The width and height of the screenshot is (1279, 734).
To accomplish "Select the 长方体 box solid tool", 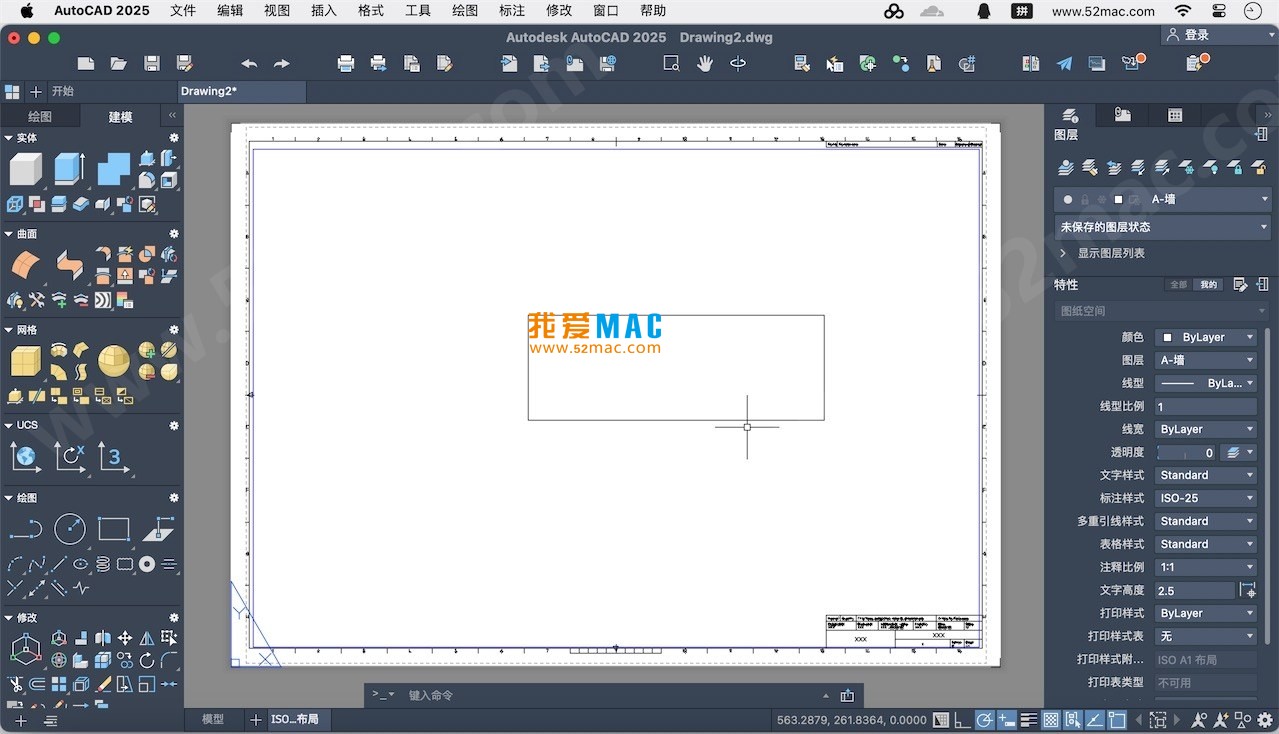I will [x=25, y=168].
